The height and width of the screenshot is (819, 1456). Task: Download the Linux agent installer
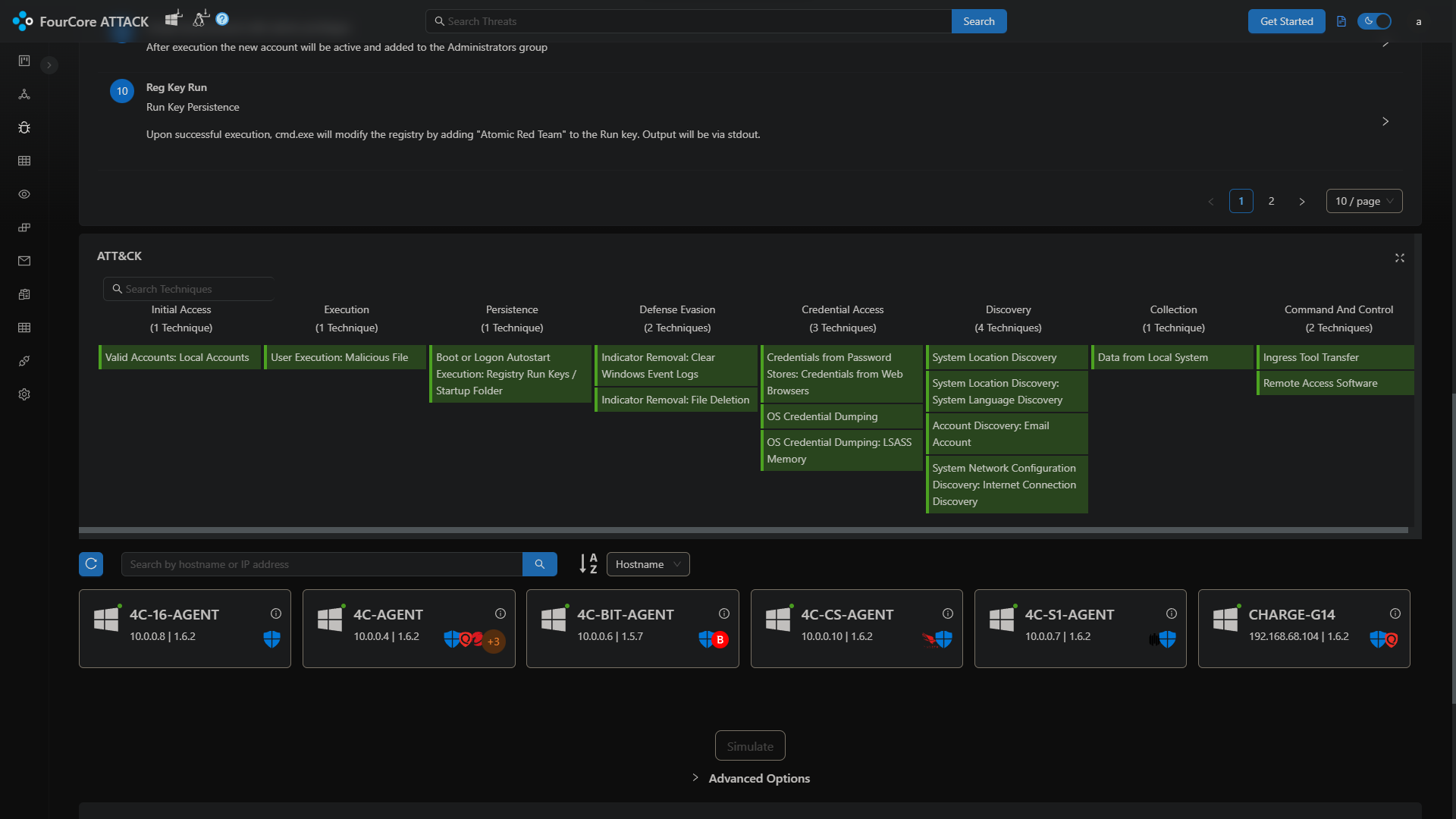pyautogui.click(x=200, y=18)
